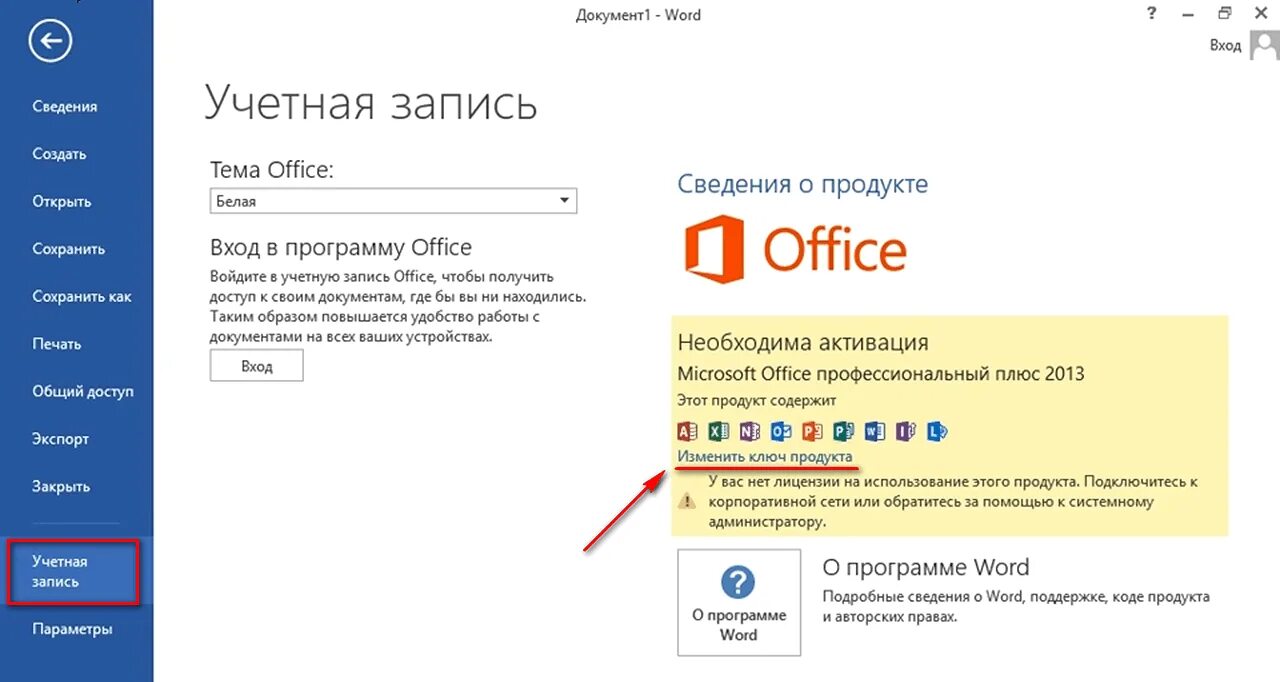The image size is (1280, 682).
Task: Click Сохранить in the sidebar
Action: click(x=68, y=249)
